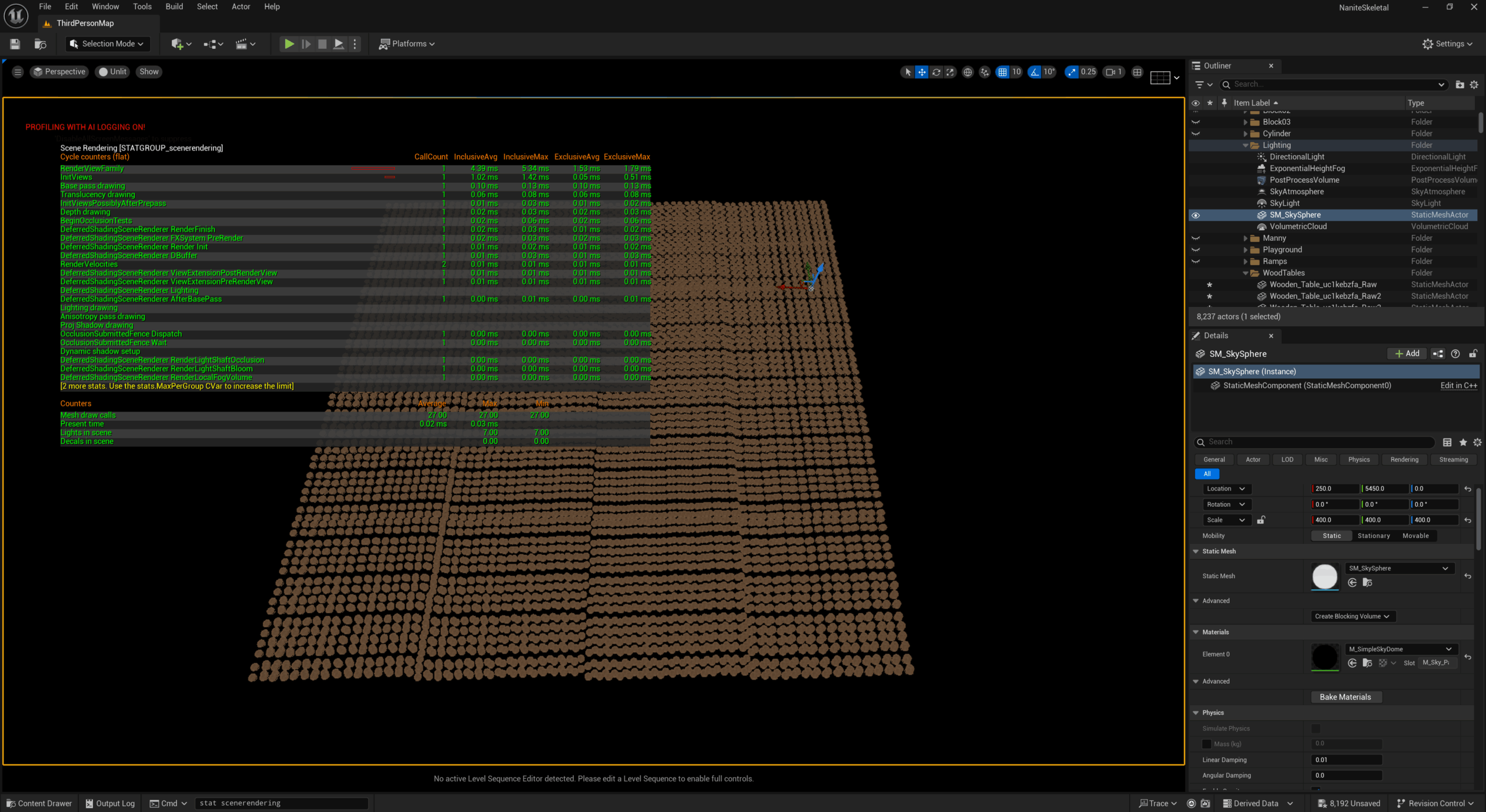Toggle the visibility icon for the Playground folder

1196,250
